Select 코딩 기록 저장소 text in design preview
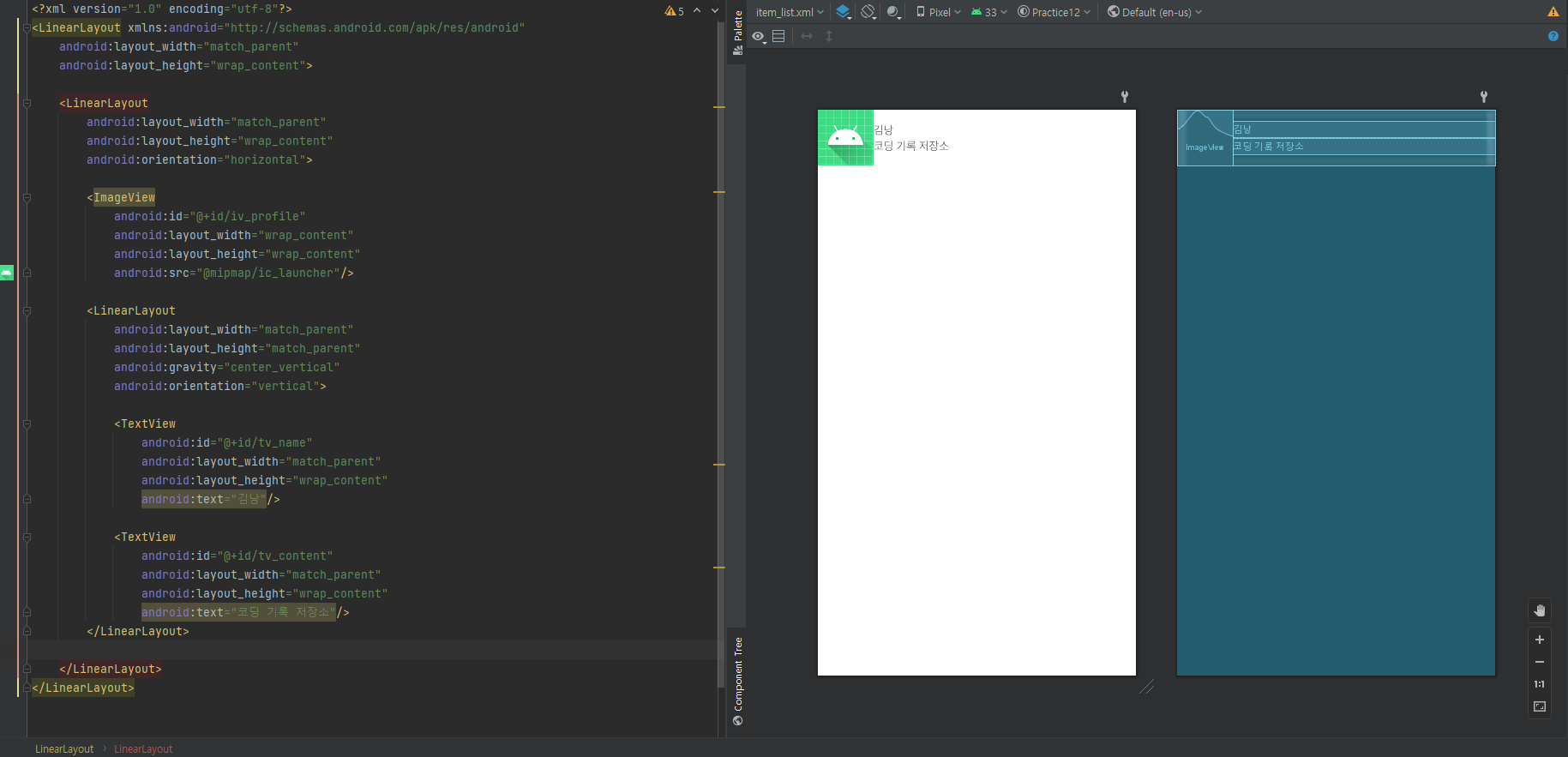Image resolution: width=1568 pixels, height=757 pixels. (911, 146)
